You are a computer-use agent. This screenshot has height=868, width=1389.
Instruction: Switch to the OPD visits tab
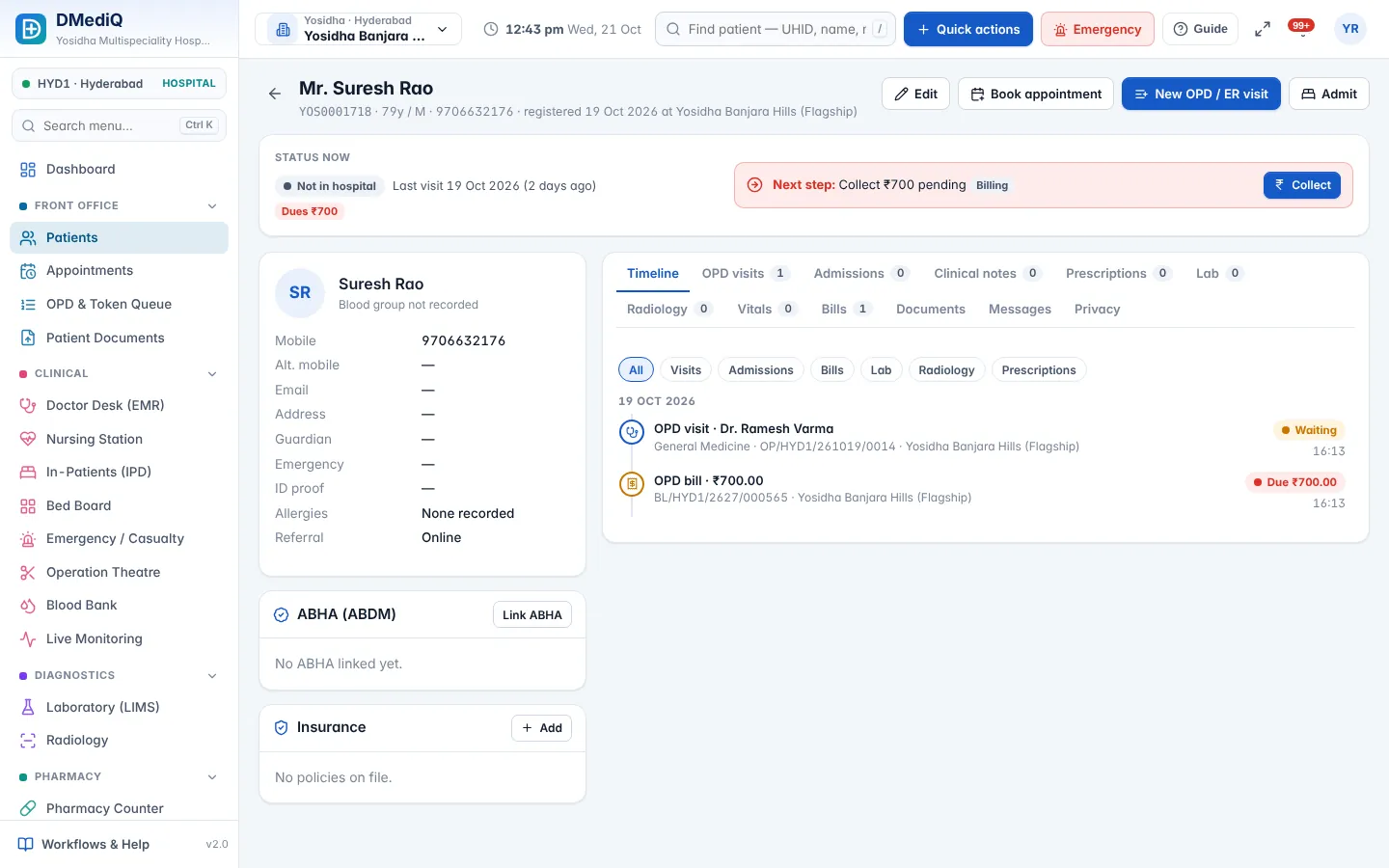click(746, 274)
